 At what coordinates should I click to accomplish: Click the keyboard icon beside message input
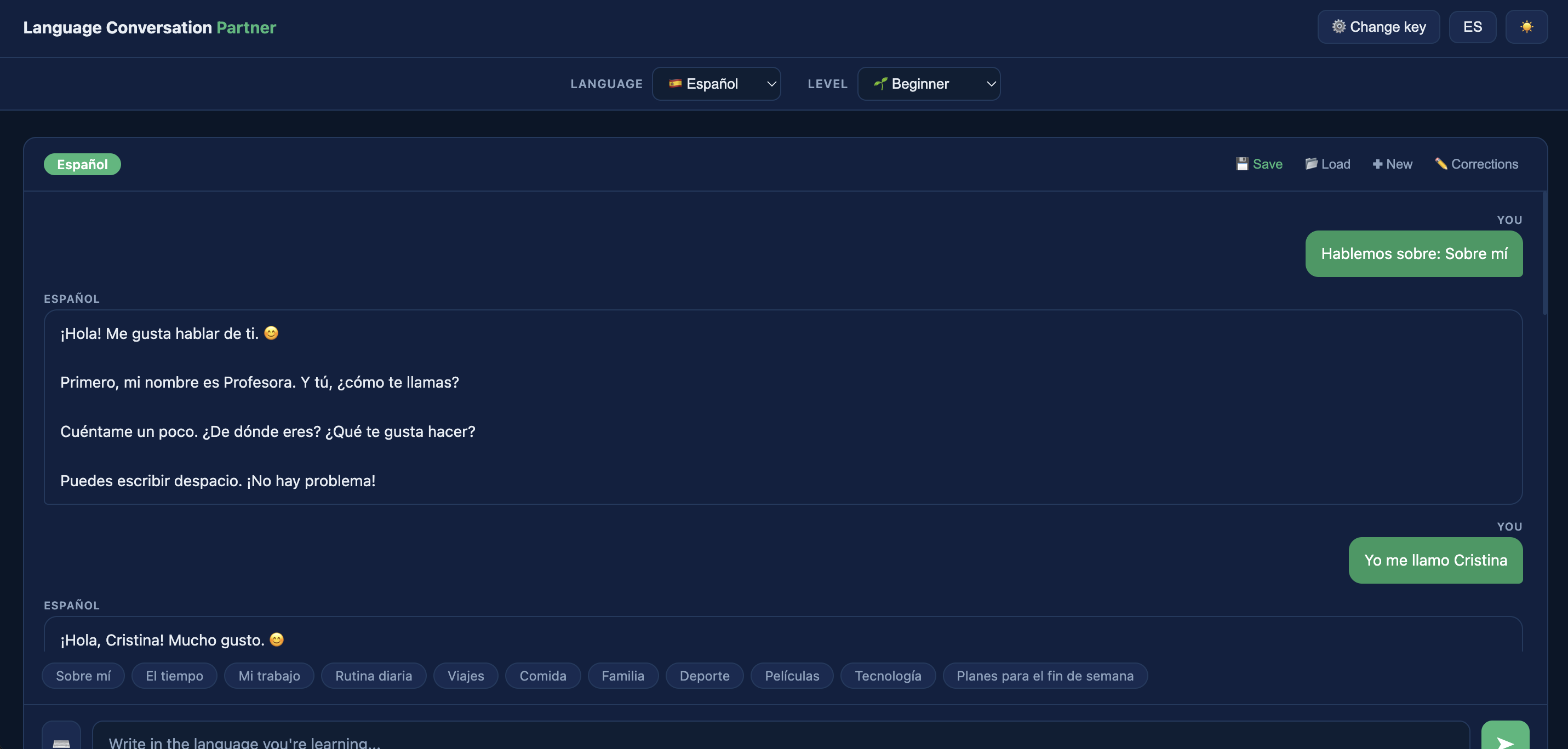click(x=61, y=736)
